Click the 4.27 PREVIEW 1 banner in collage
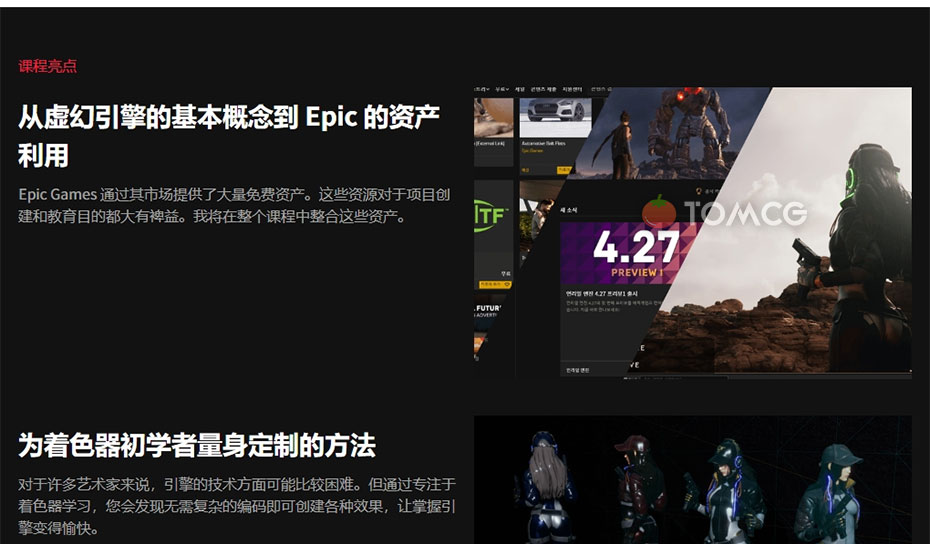 click(x=629, y=253)
